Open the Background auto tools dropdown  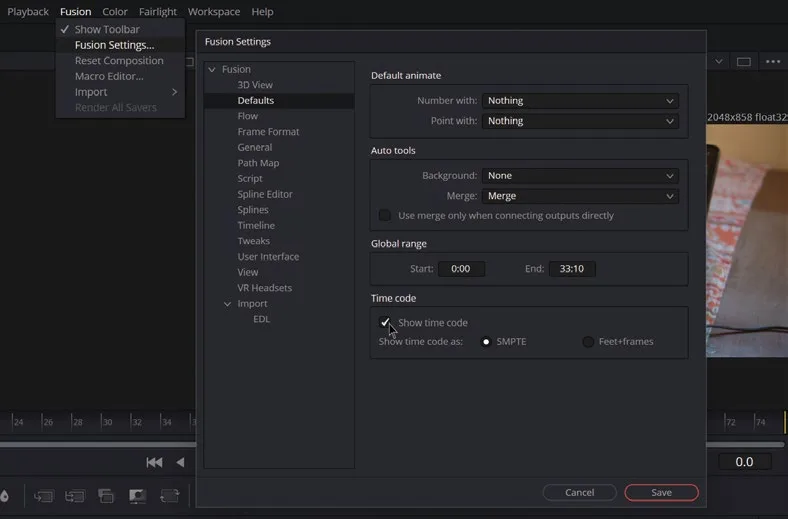tap(580, 176)
